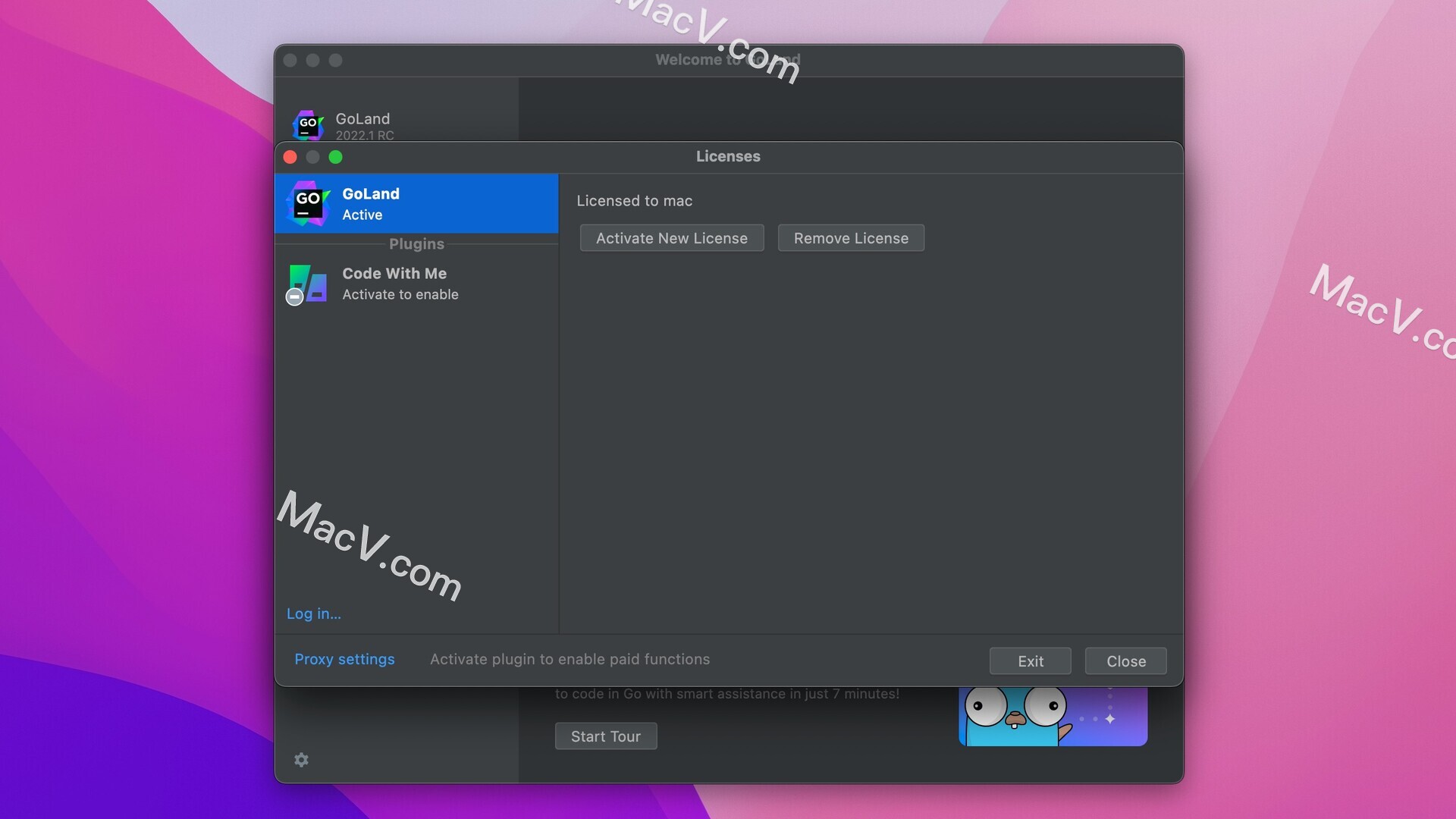The height and width of the screenshot is (819, 1456).
Task: Click the GoLand settings gear icon
Action: [301, 760]
